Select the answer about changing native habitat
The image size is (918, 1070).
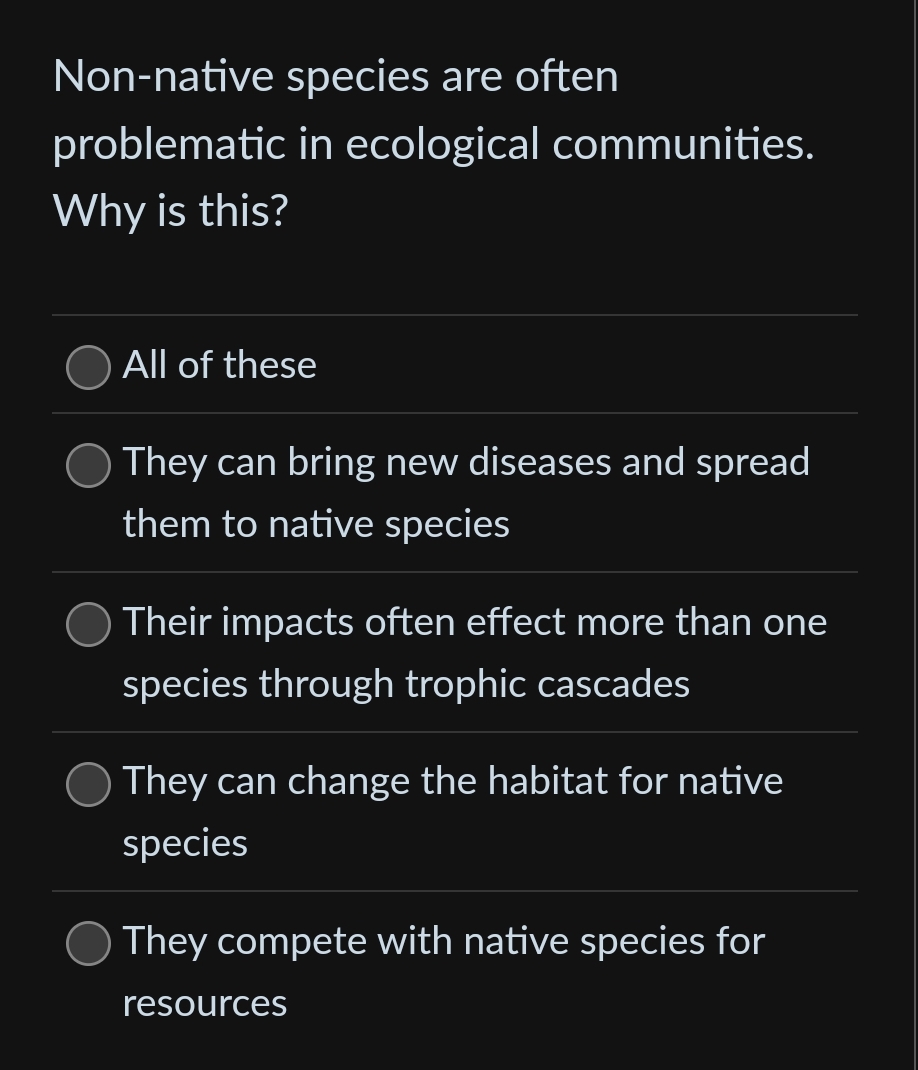pyautogui.click(x=88, y=784)
